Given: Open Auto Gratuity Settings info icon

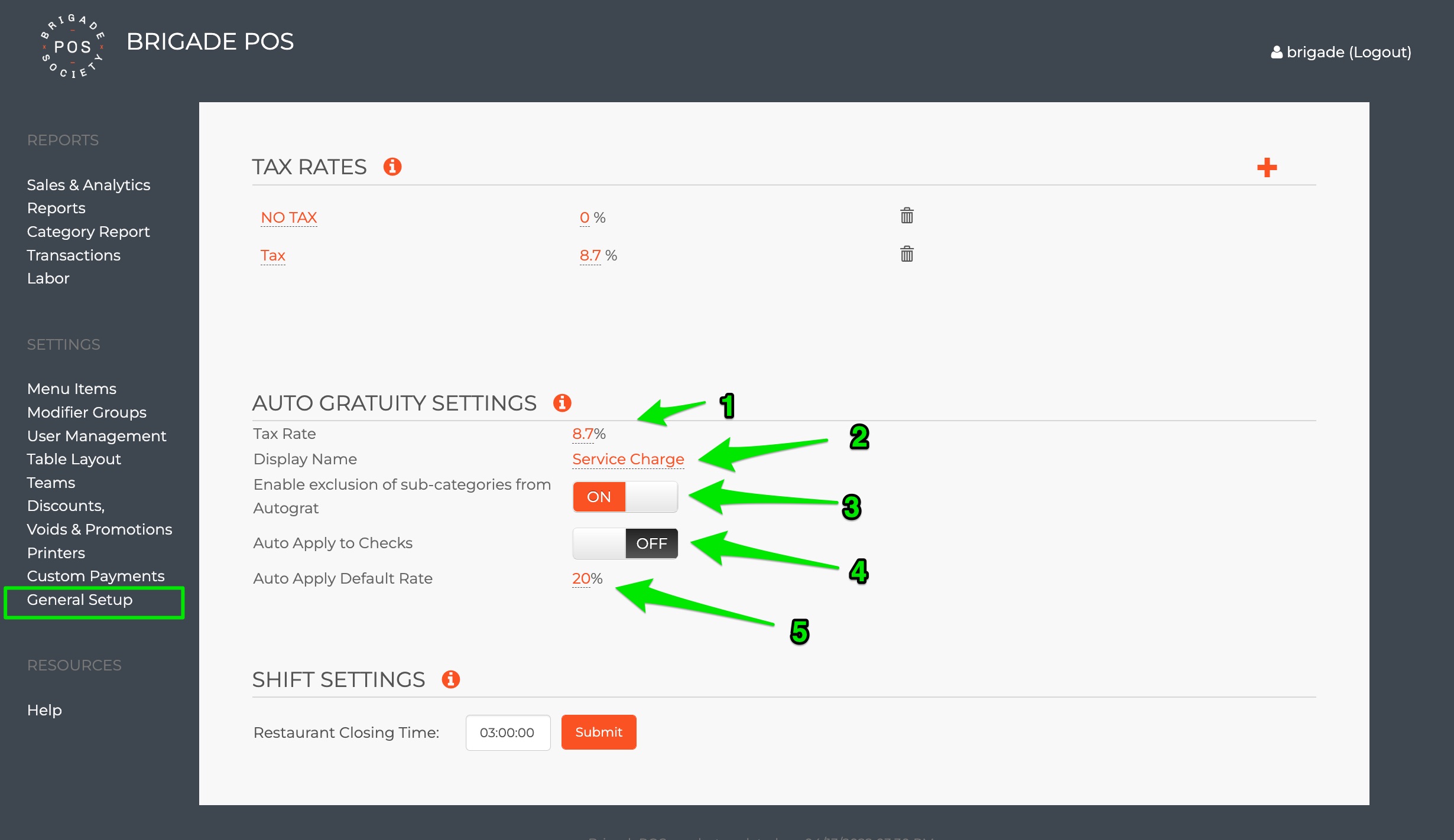Looking at the screenshot, I should [x=562, y=403].
